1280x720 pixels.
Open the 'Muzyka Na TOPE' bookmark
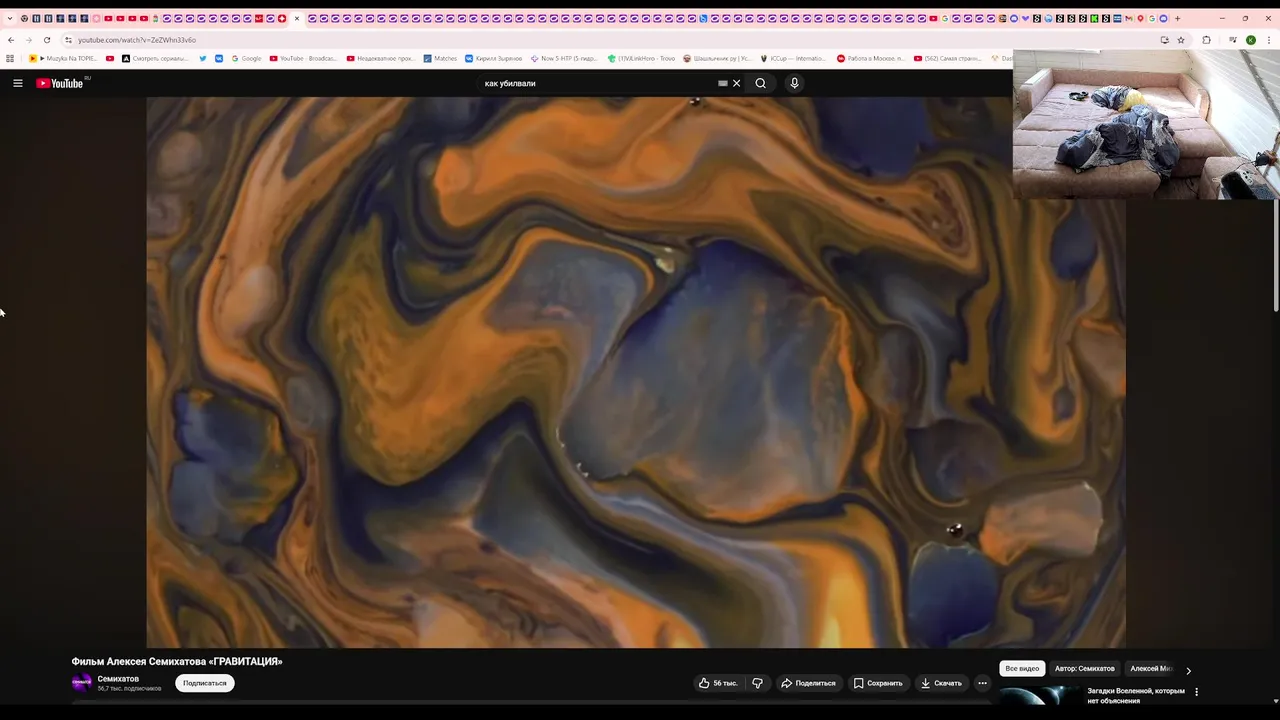click(x=63, y=58)
